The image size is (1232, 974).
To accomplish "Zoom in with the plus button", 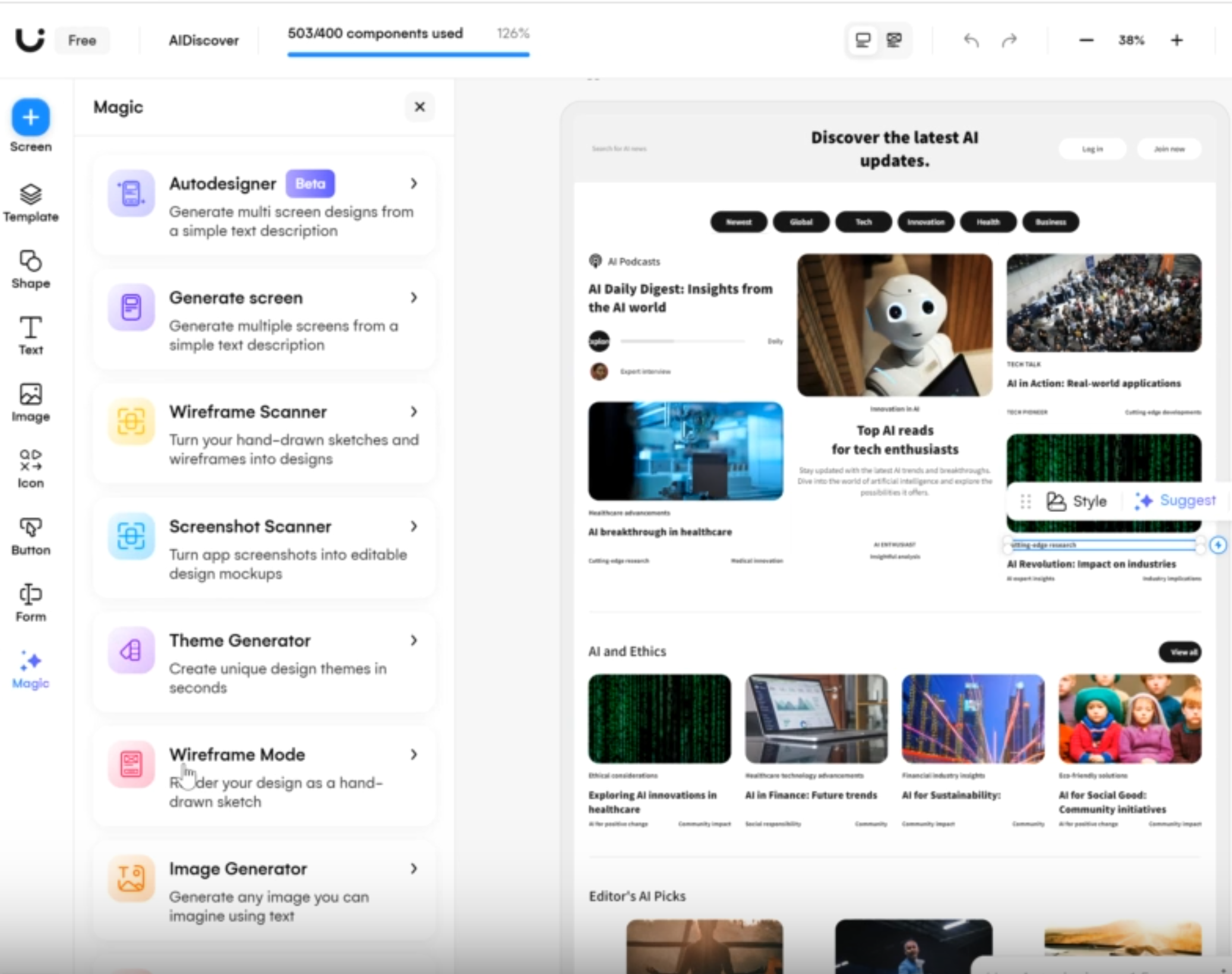I will (1177, 40).
